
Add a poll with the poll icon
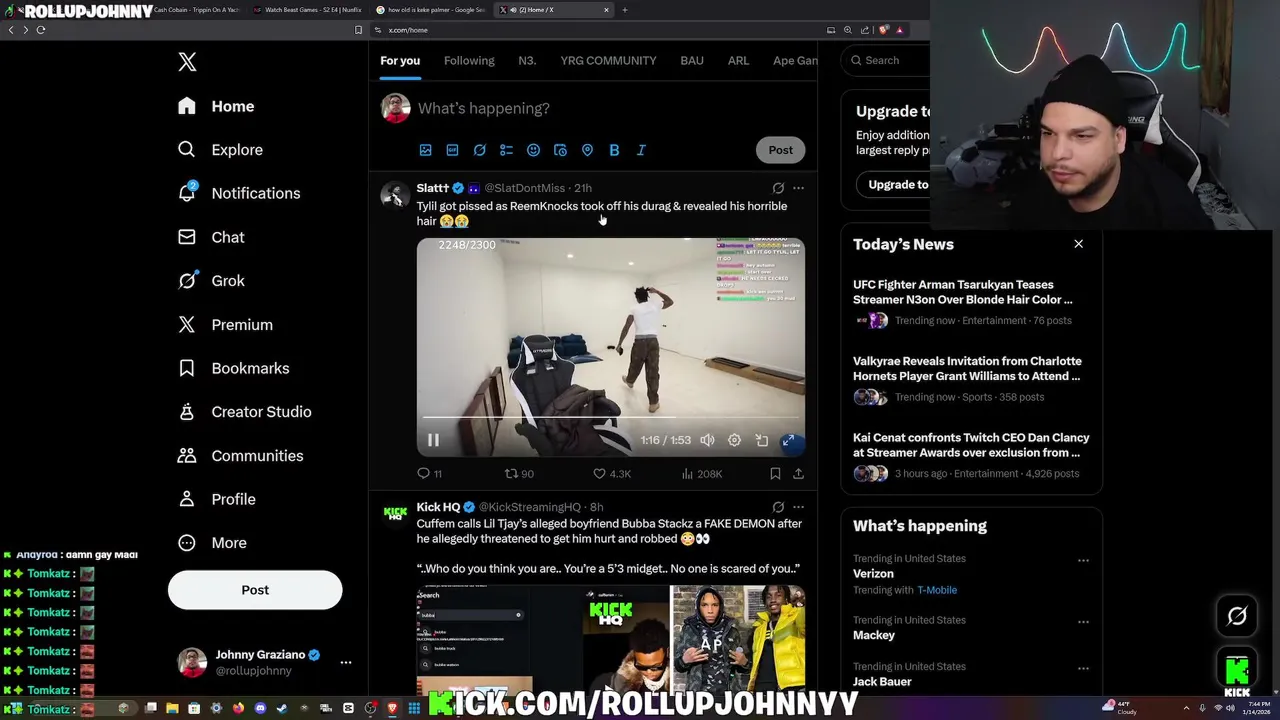506,150
